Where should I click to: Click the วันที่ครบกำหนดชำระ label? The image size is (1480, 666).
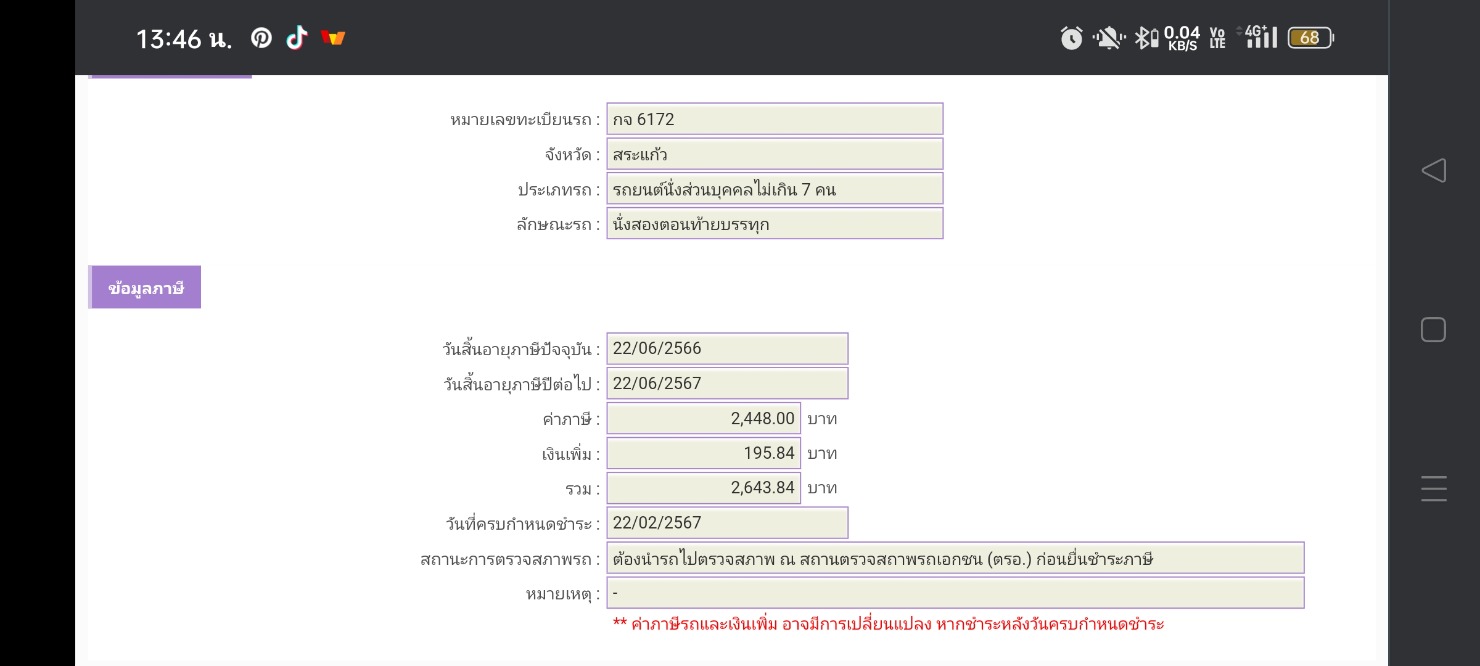point(523,524)
